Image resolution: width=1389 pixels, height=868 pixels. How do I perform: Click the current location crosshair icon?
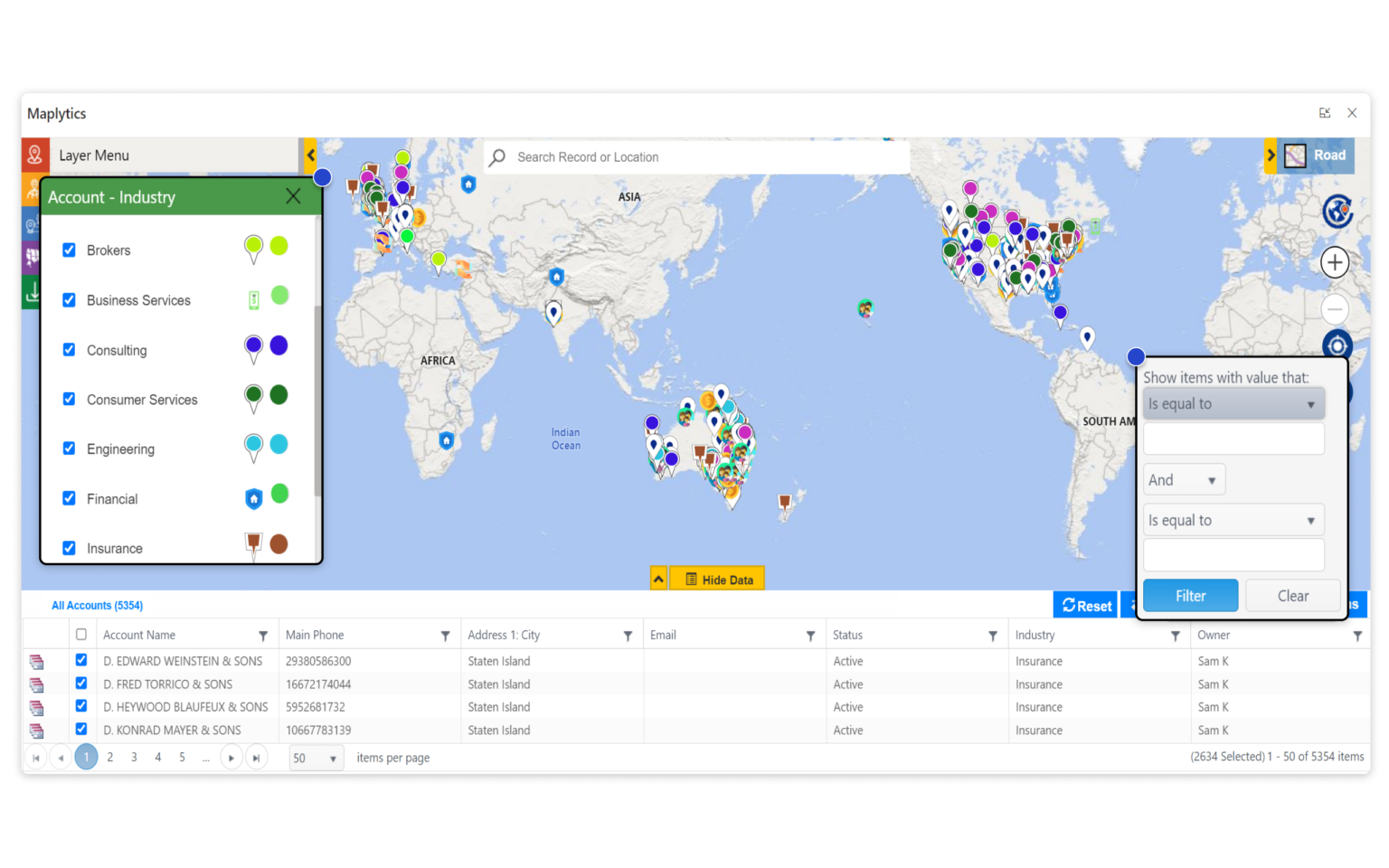tap(1337, 345)
